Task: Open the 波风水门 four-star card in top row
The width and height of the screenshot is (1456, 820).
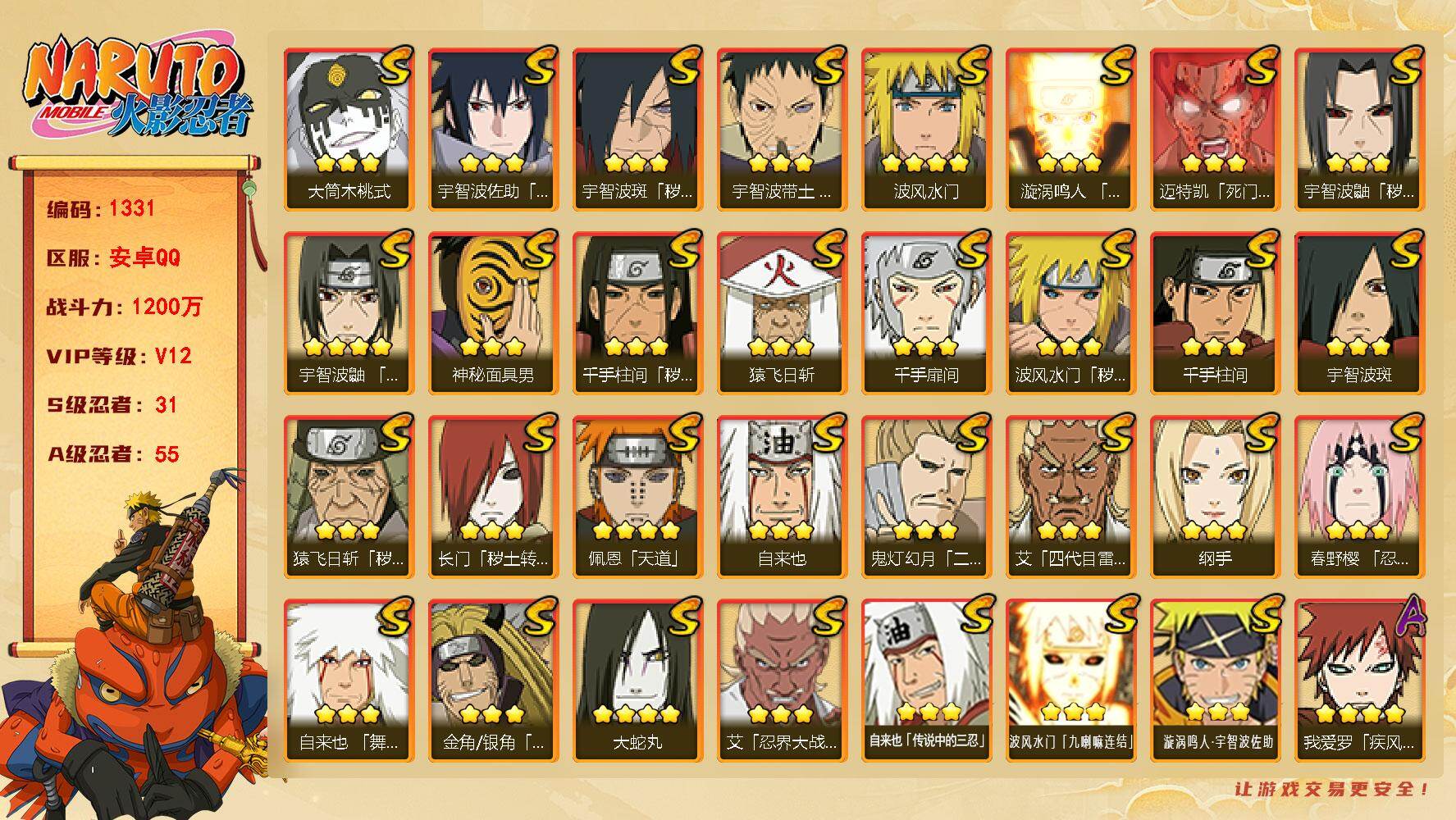Action: click(926, 130)
